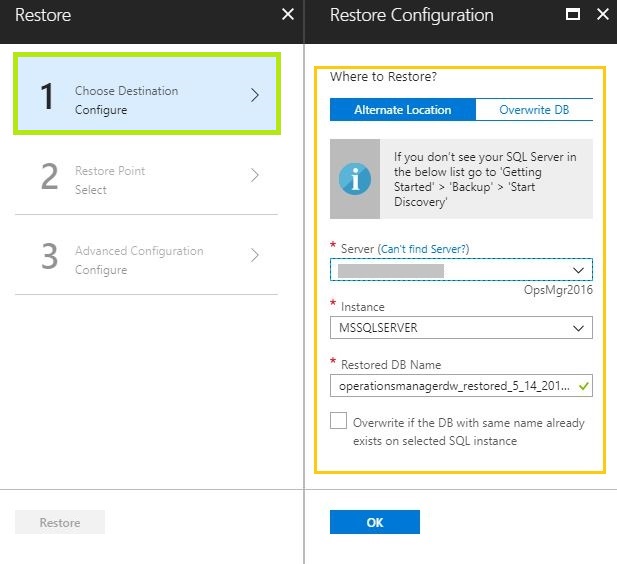
Task: Maximize the Restore Configuration blade
Action: [x=573, y=15]
